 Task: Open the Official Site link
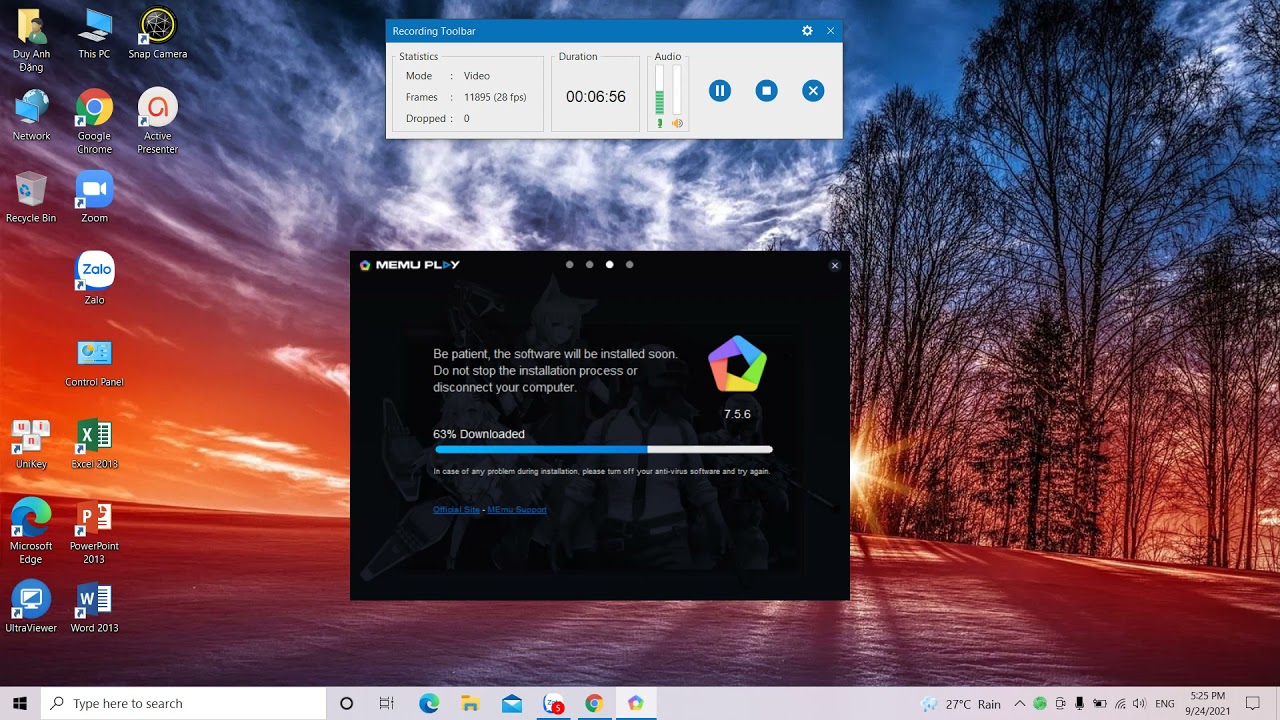click(456, 510)
